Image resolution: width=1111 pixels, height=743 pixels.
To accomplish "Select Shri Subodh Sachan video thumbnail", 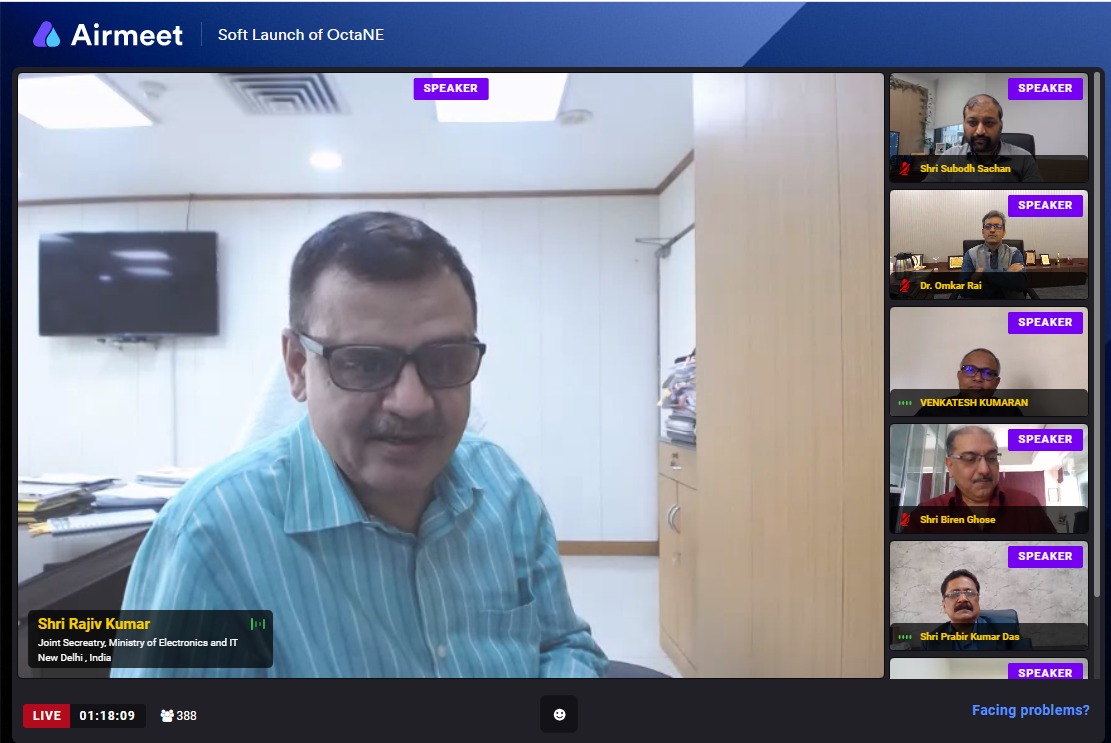I will (988, 128).
